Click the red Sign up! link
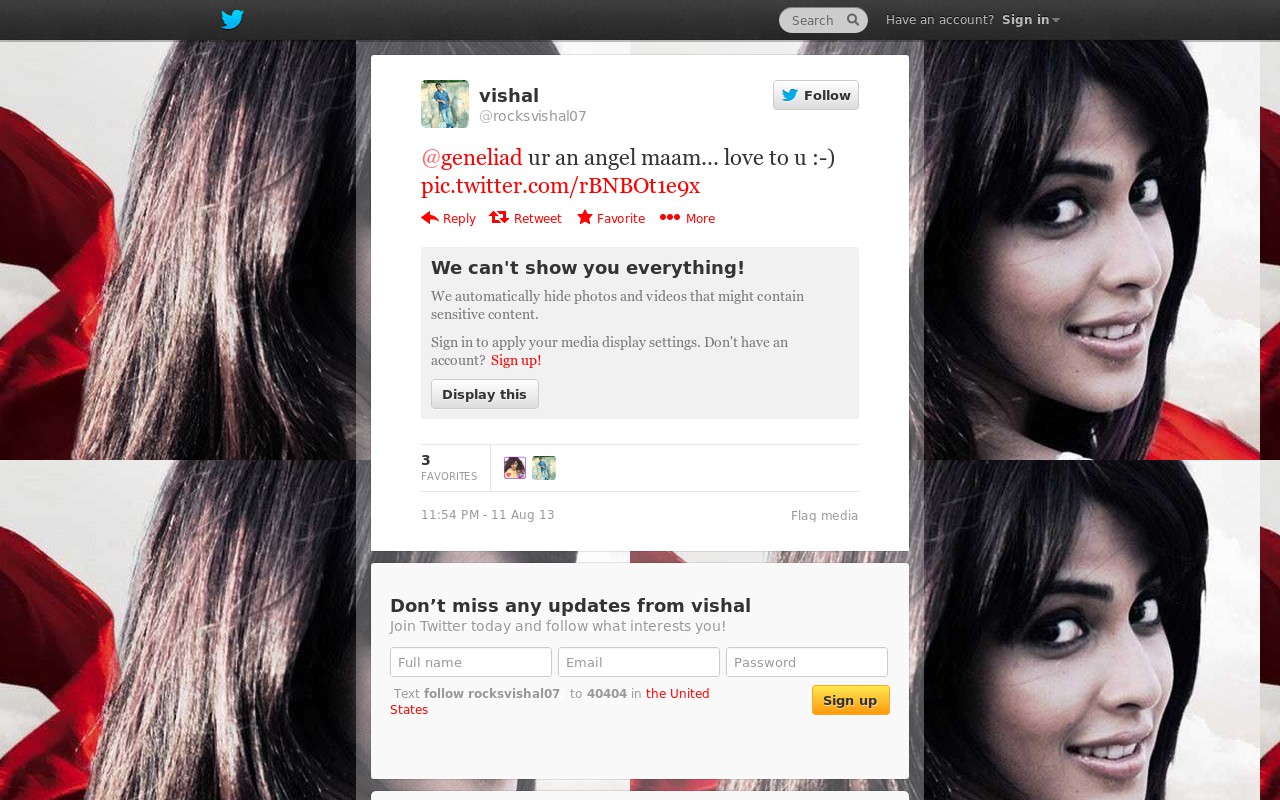1280x800 pixels. pos(516,360)
